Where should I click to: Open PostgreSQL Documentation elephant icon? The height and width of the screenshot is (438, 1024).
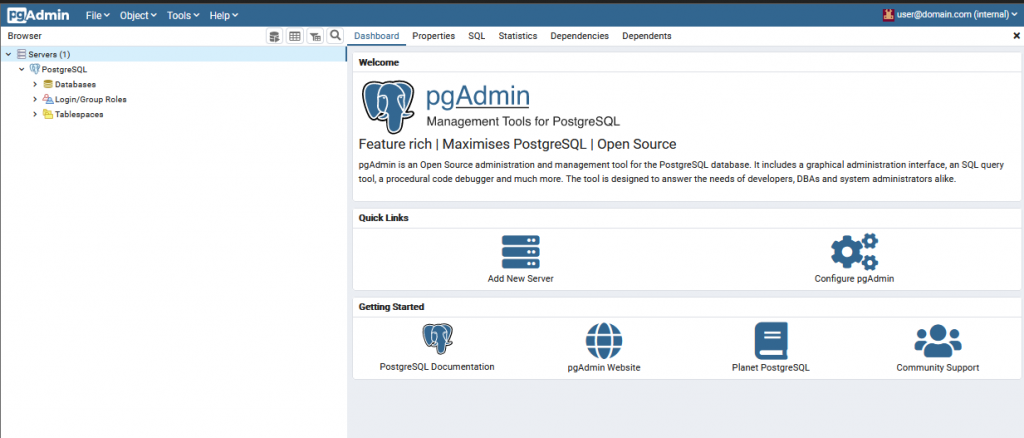click(437, 340)
